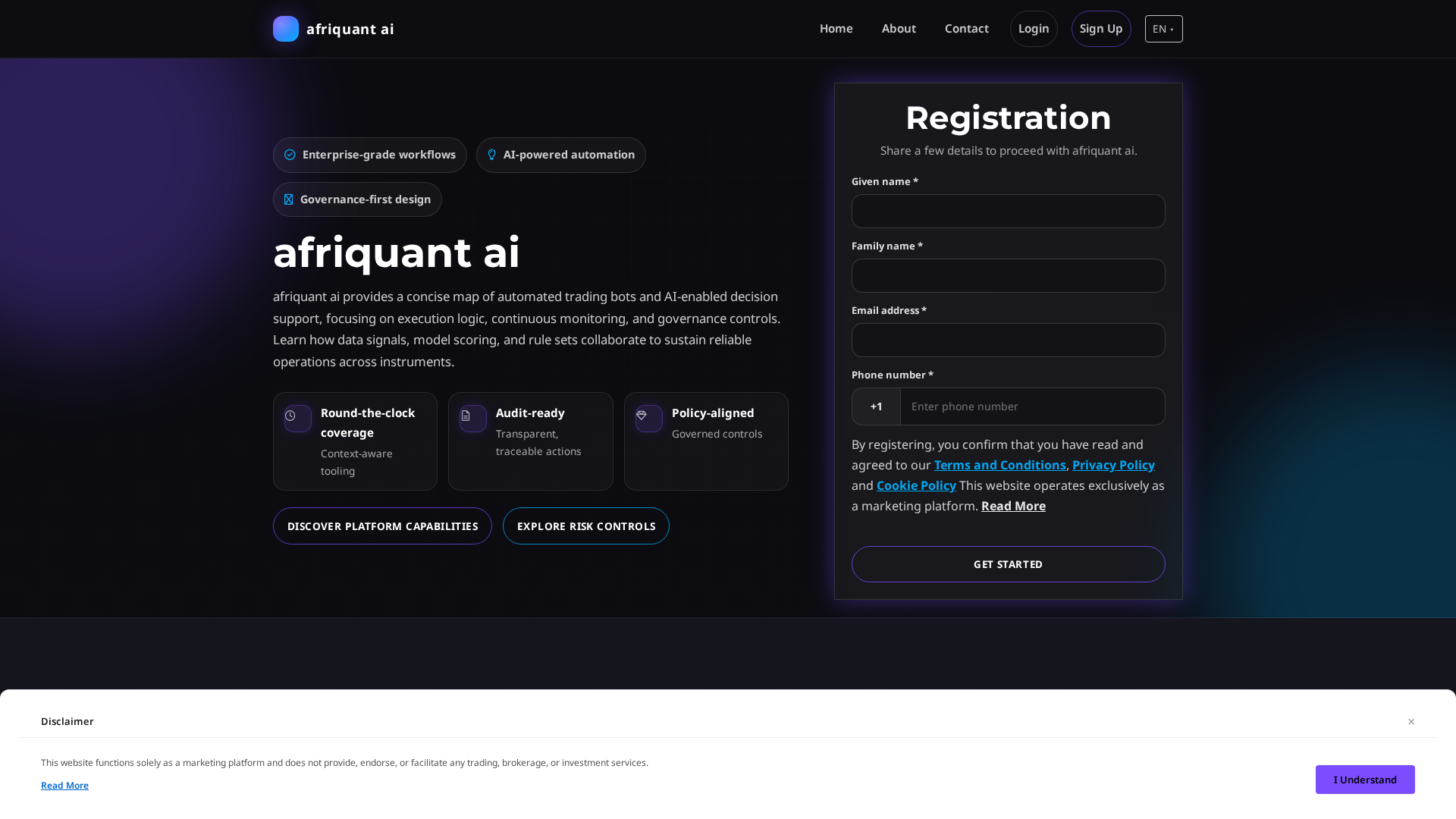Open the Contact nav item
Viewport: 1456px width, 819px height.
click(x=966, y=29)
